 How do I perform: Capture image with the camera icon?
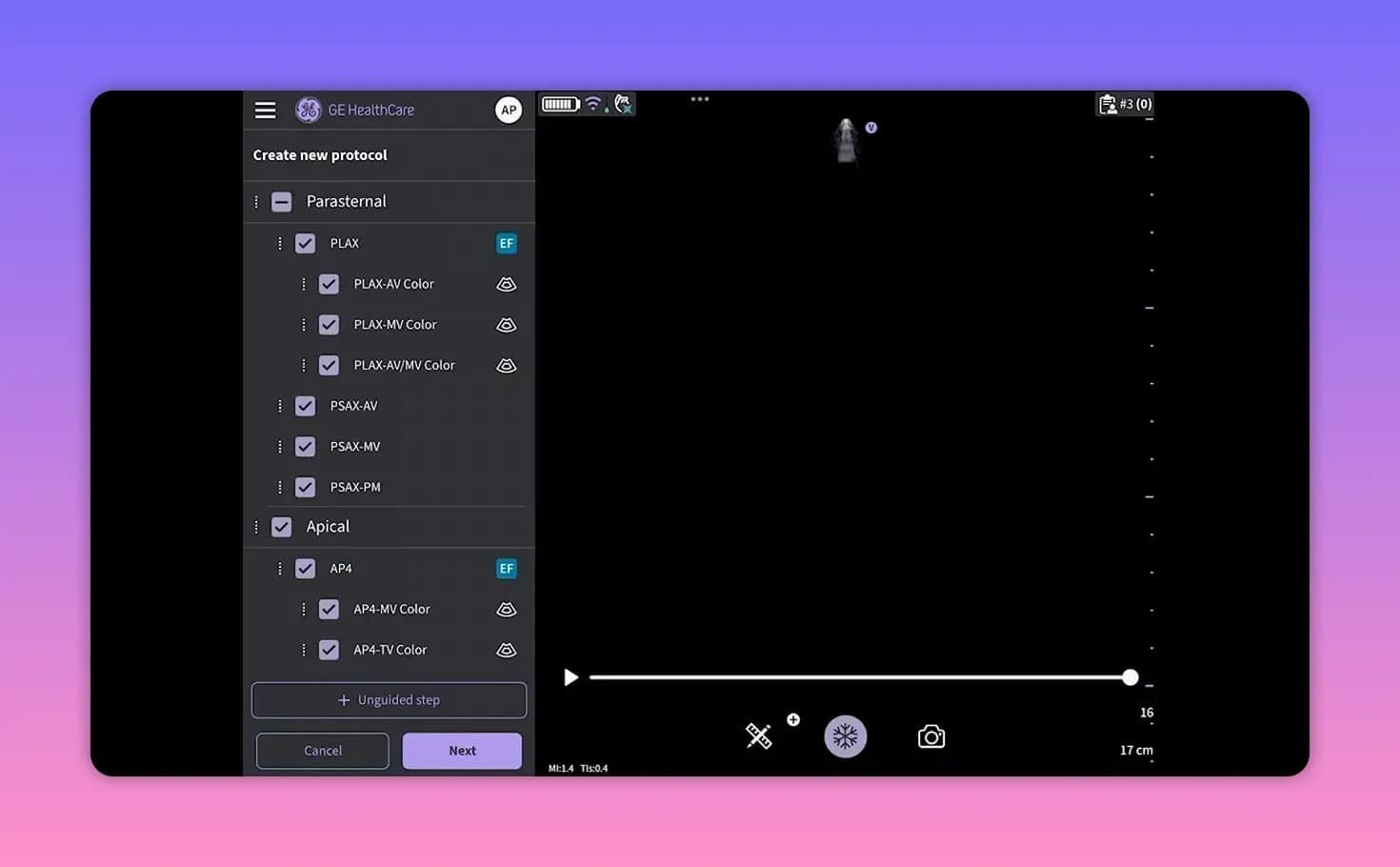[x=931, y=736]
